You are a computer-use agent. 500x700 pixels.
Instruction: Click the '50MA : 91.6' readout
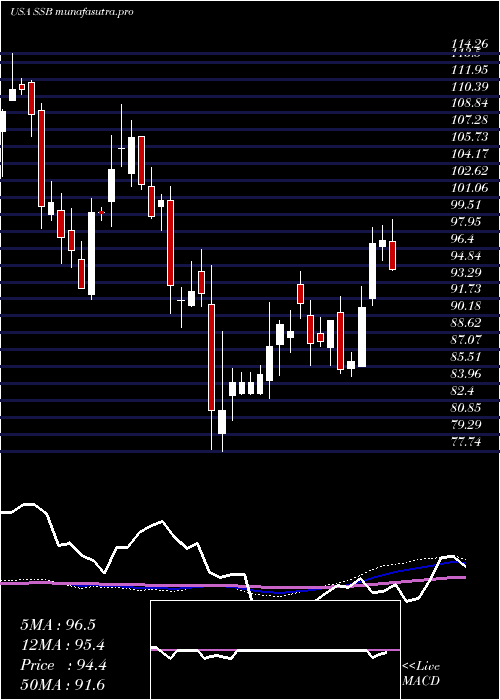pyautogui.click(x=63, y=685)
